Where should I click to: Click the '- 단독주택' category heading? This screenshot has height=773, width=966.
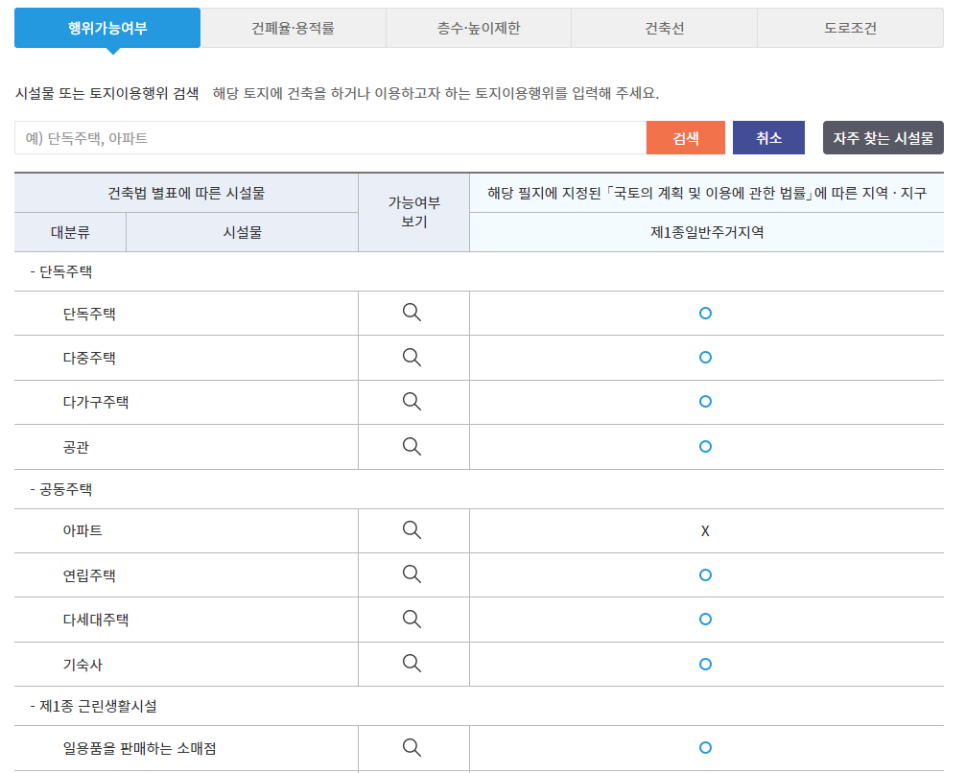click(x=61, y=272)
